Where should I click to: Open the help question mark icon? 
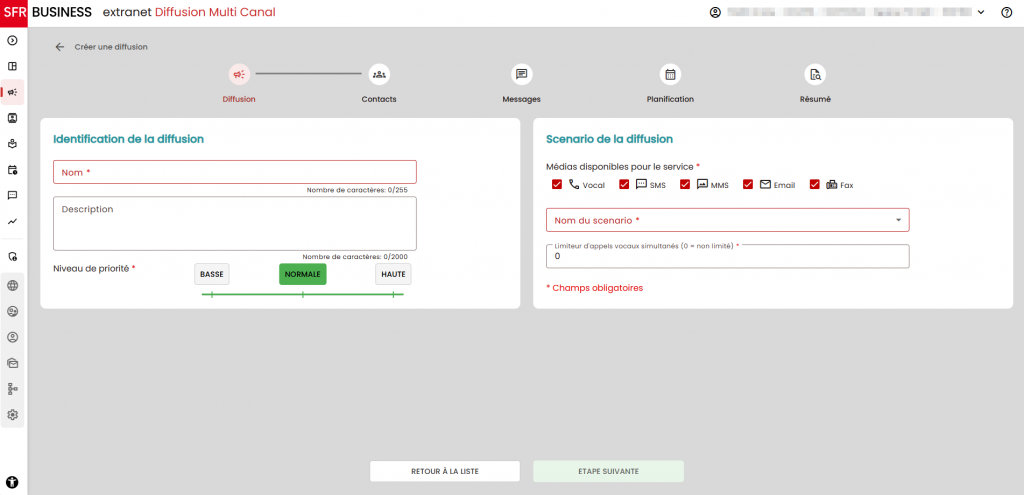click(x=1006, y=13)
